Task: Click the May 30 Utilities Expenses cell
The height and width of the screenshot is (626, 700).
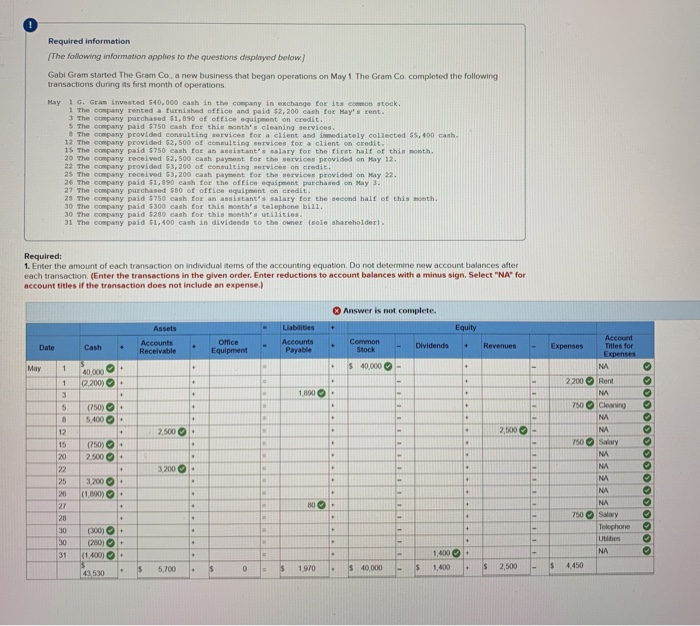Action: [x=573, y=539]
